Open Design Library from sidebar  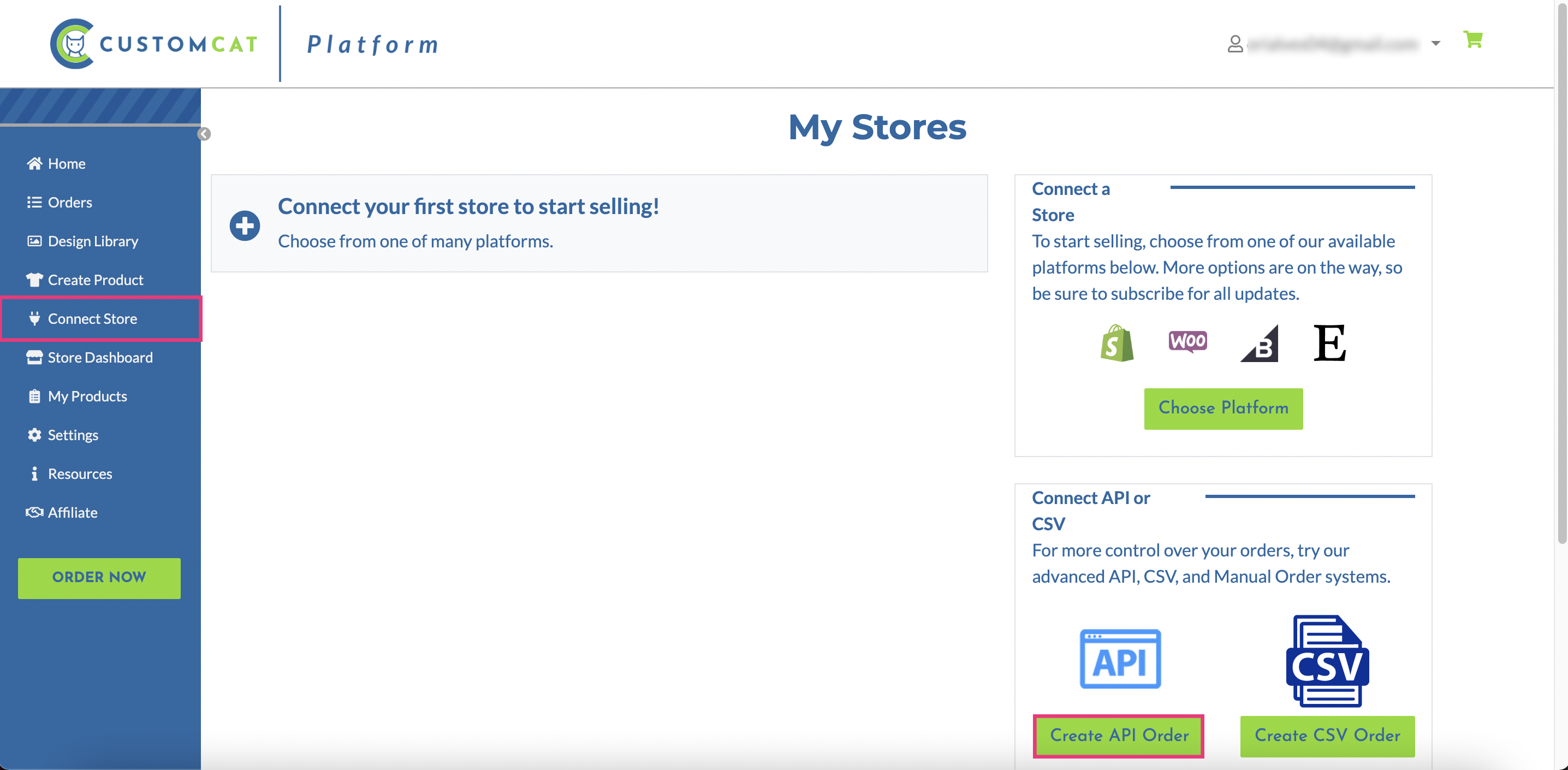click(92, 241)
